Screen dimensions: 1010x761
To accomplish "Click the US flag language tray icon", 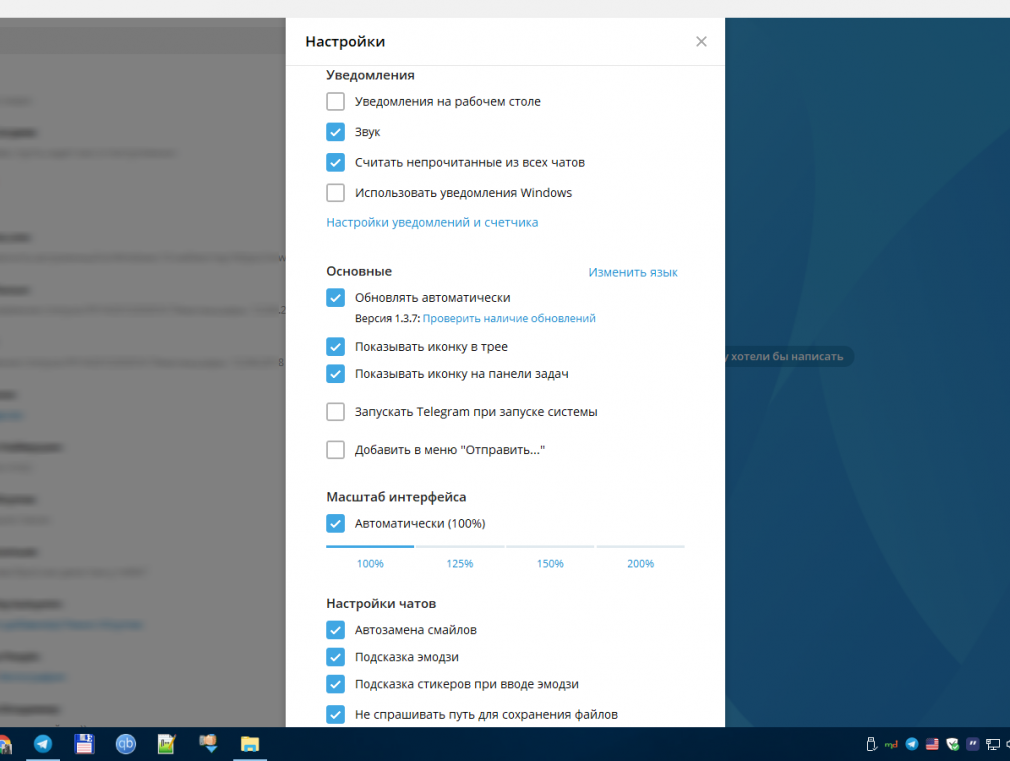I will click(932, 744).
